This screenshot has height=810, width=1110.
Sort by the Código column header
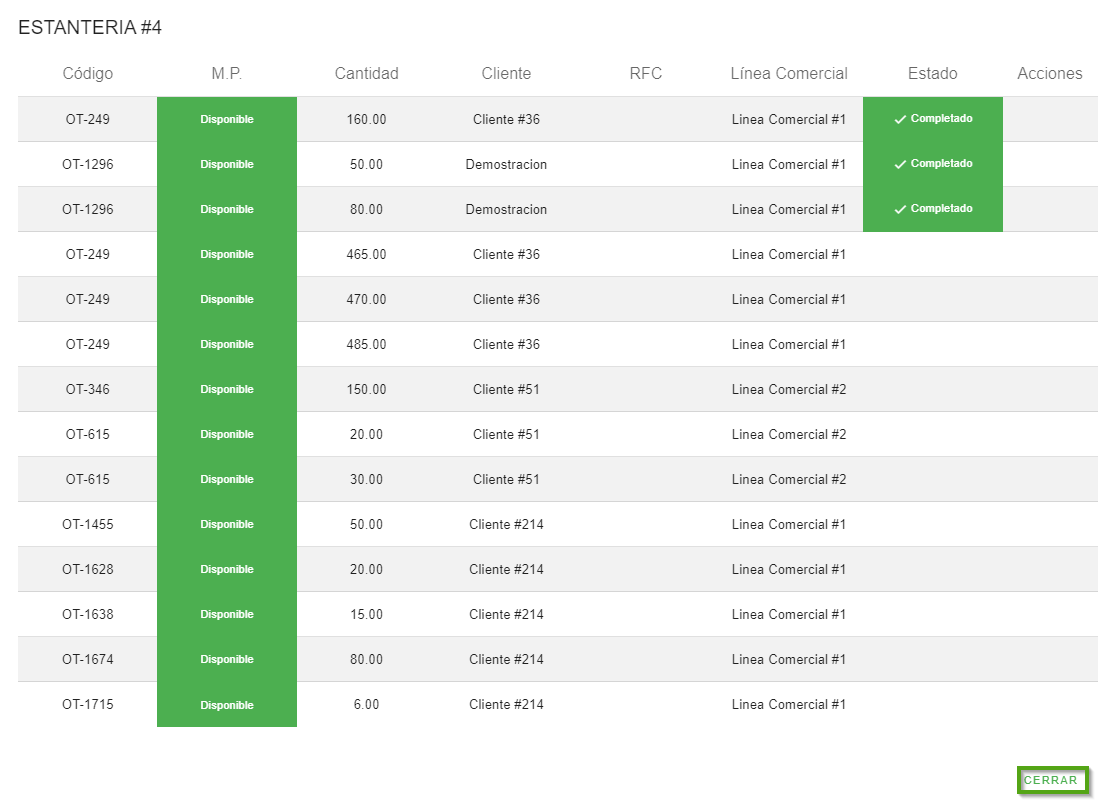pos(88,73)
